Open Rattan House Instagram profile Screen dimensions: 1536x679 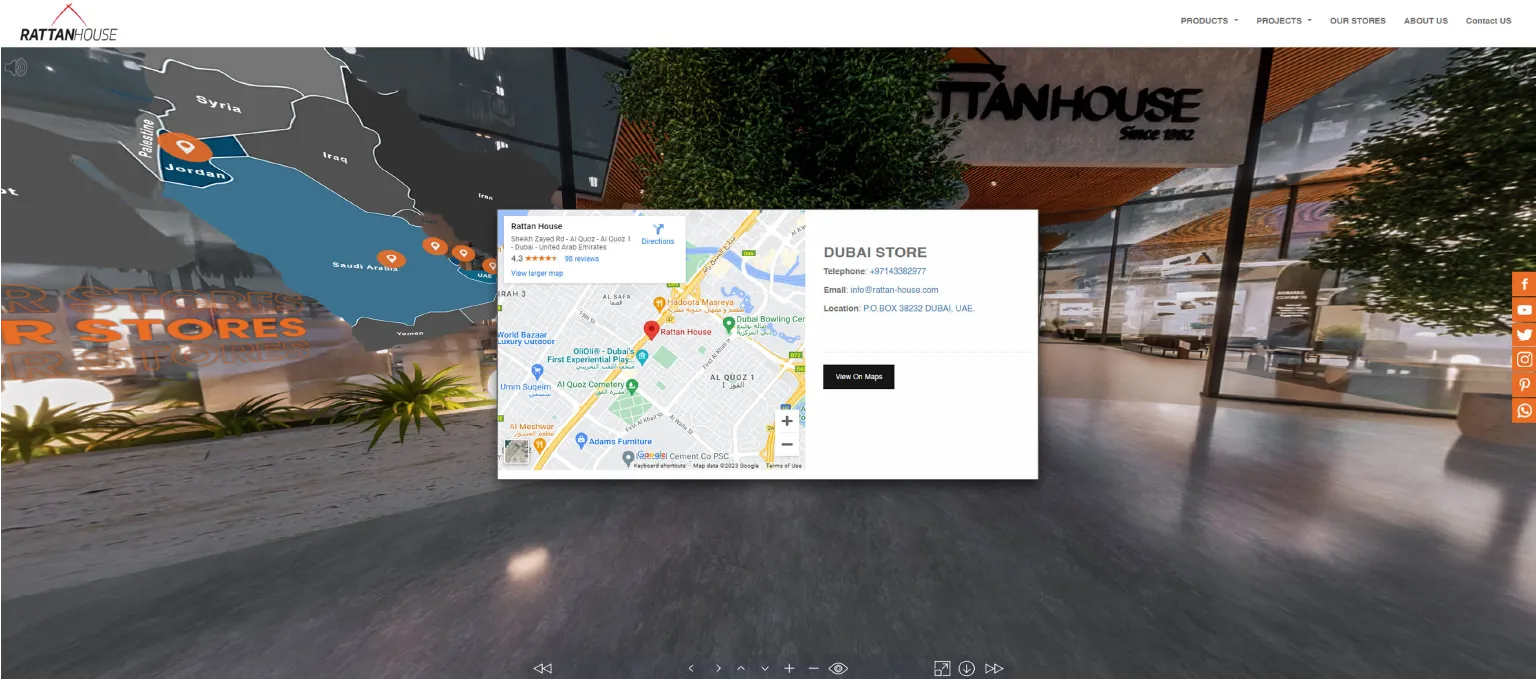coord(1524,360)
